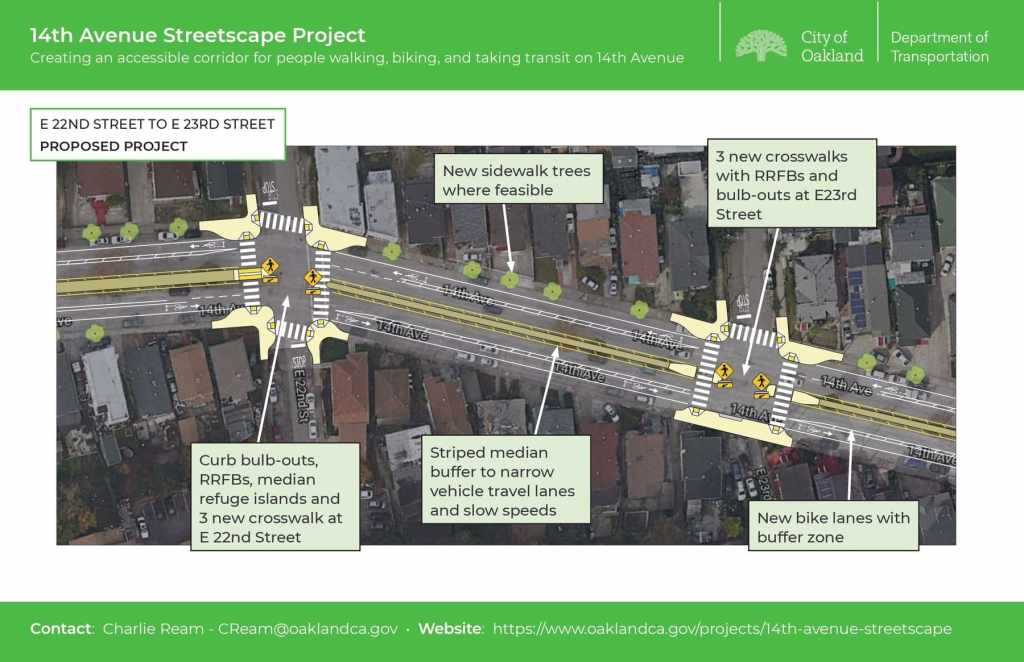Click the left pedestrian crossing sign at E 22nd Street
The width and height of the screenshot is (1024, 662).
[269, 267]
